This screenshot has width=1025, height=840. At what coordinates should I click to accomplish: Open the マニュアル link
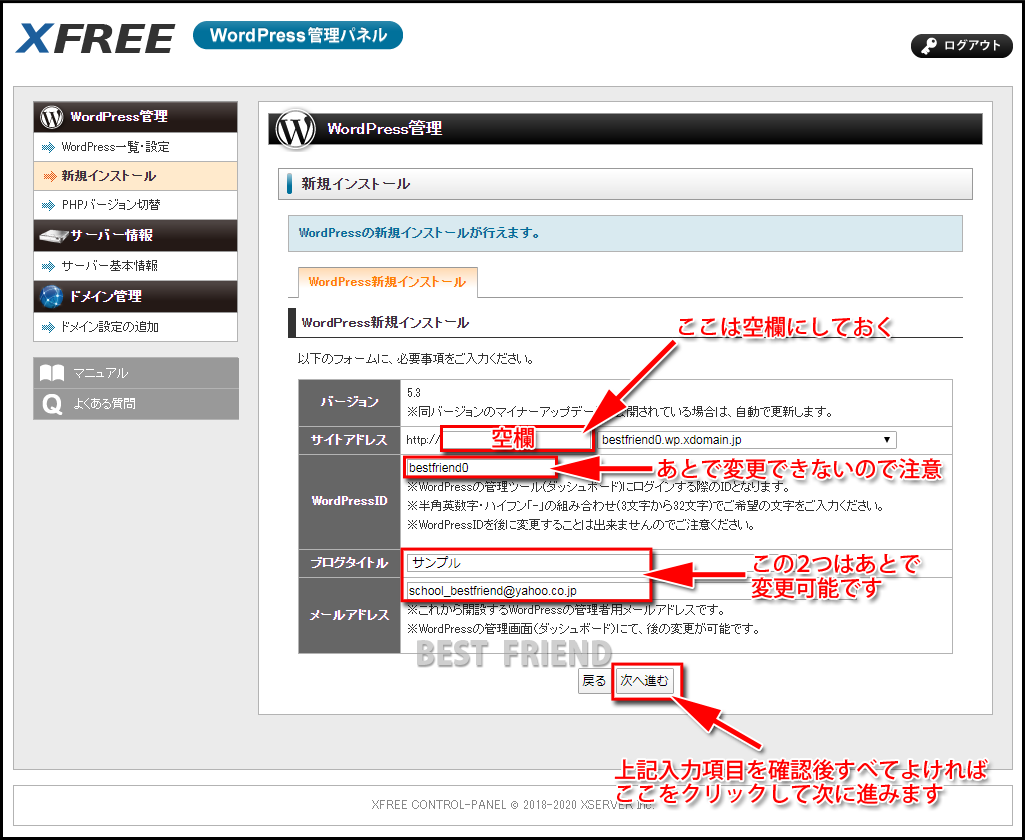click(136, 373)
